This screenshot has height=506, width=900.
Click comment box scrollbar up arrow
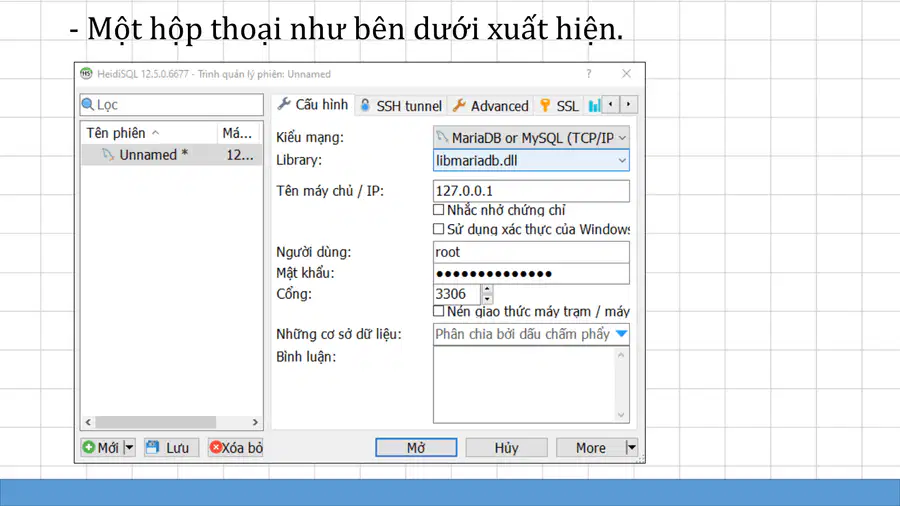pyautogui.click(x=621, y=355)
